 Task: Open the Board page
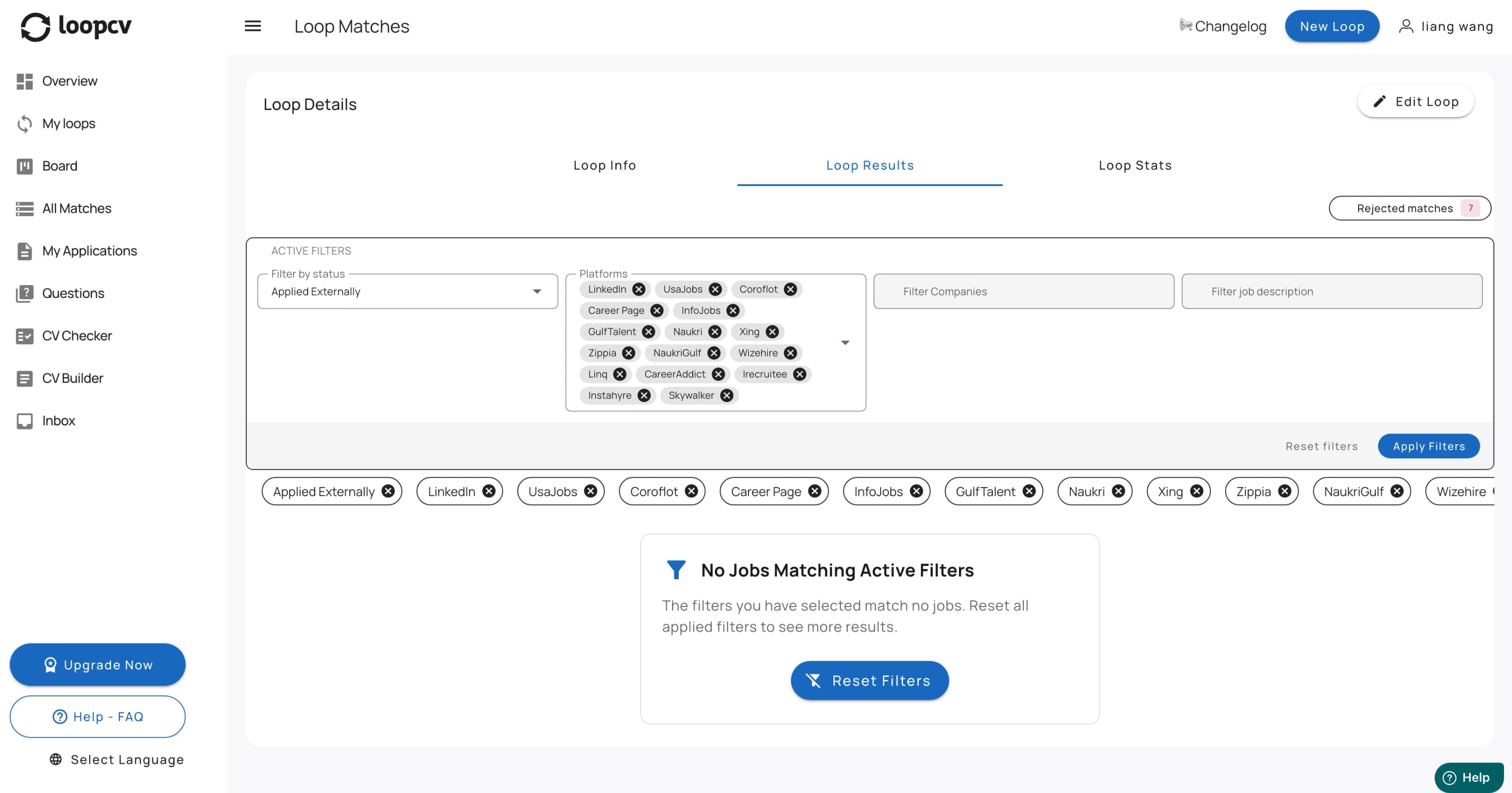tap(59, 166)
